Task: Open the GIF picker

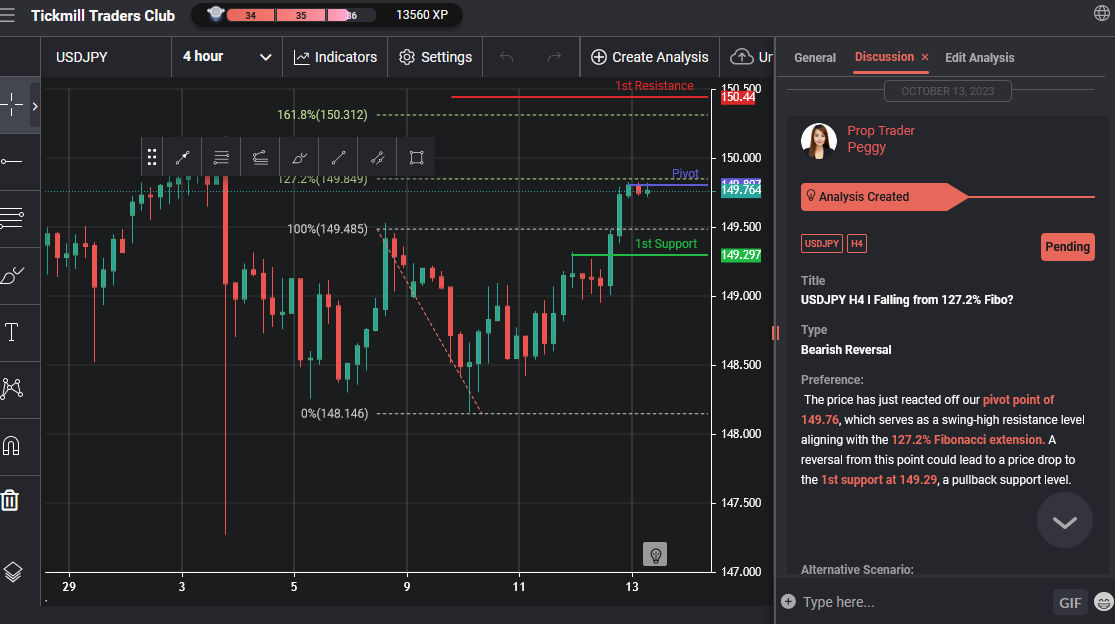Action: [1070, 603]
